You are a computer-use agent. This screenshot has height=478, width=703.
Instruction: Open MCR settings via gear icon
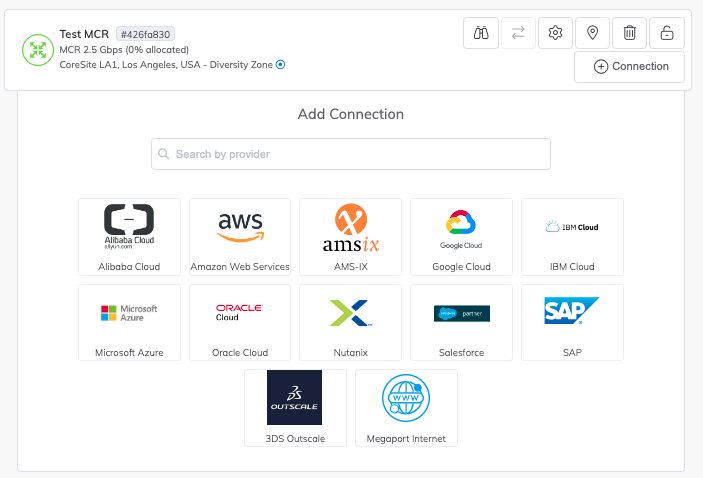556,33
